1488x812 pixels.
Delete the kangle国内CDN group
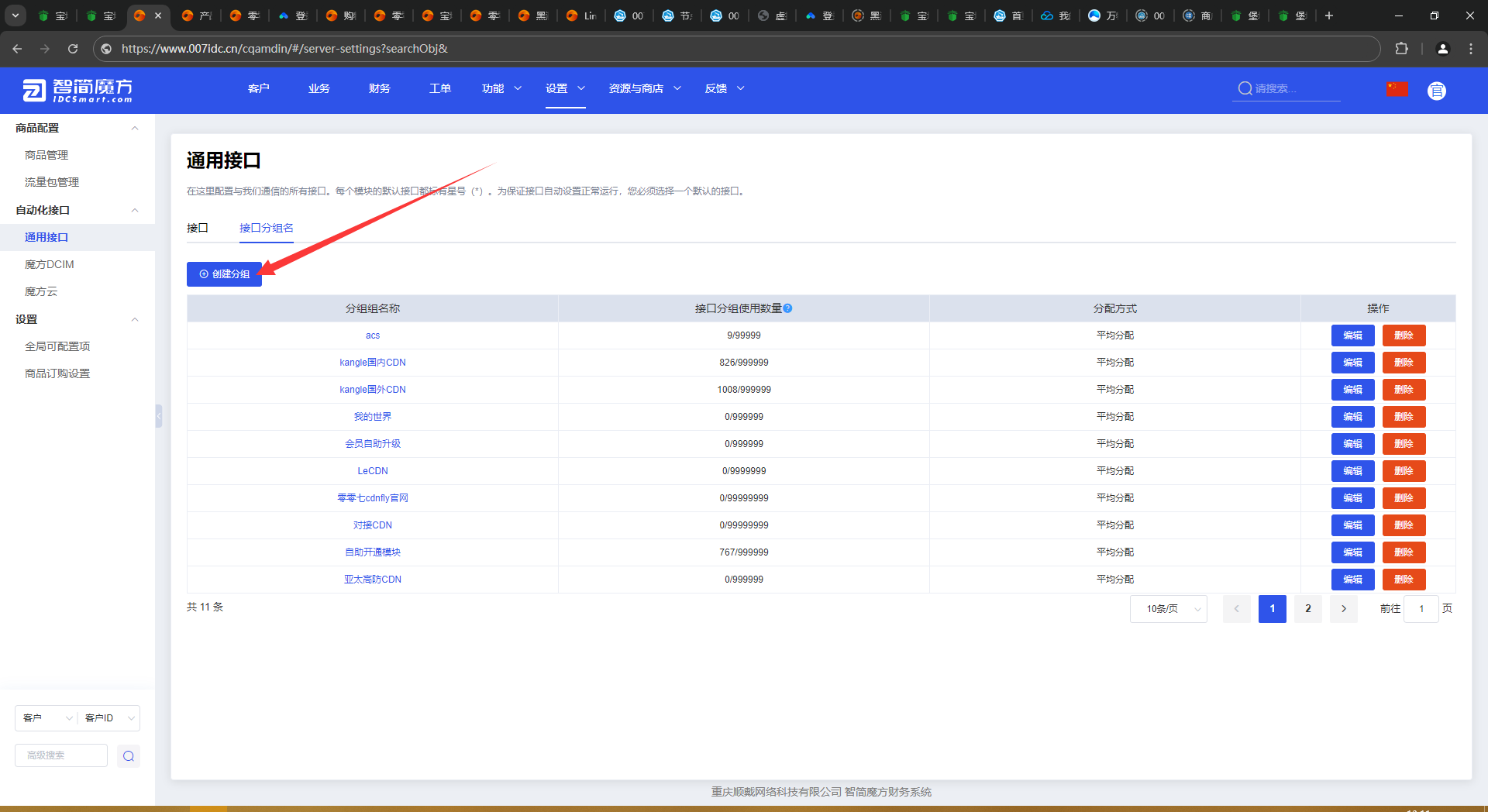[x=1404, y=363]
